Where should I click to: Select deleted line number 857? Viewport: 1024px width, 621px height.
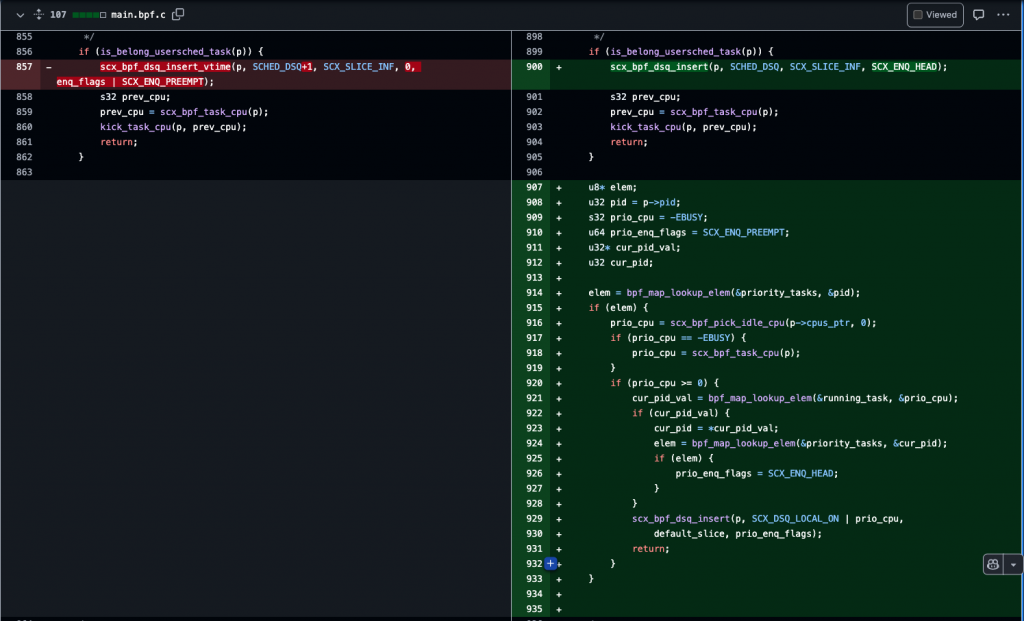(24, 66)
